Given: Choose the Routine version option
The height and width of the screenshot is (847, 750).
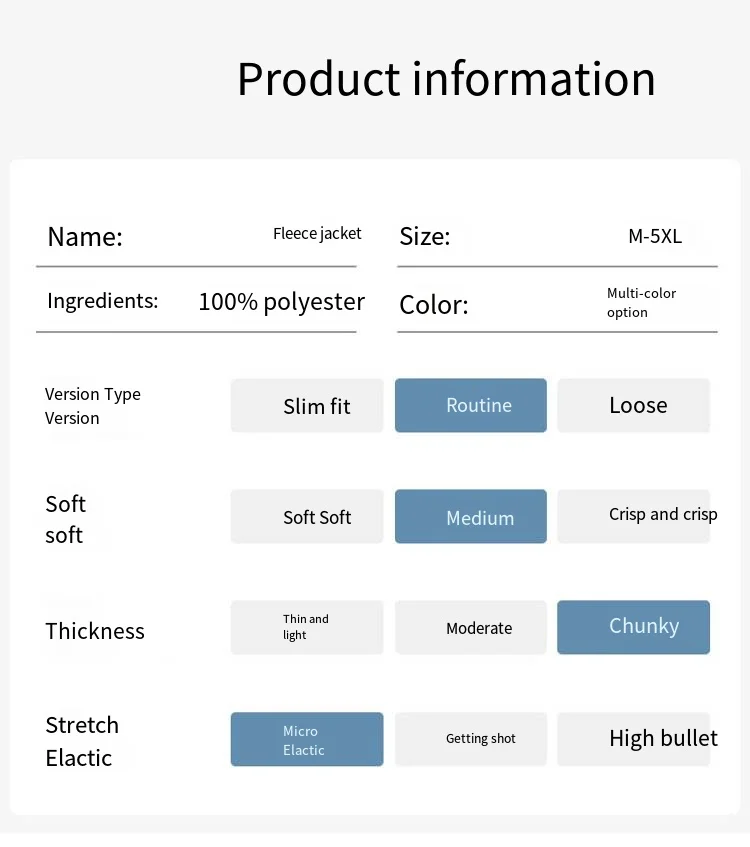Looking at the screenshot, I should coord(471,406).
